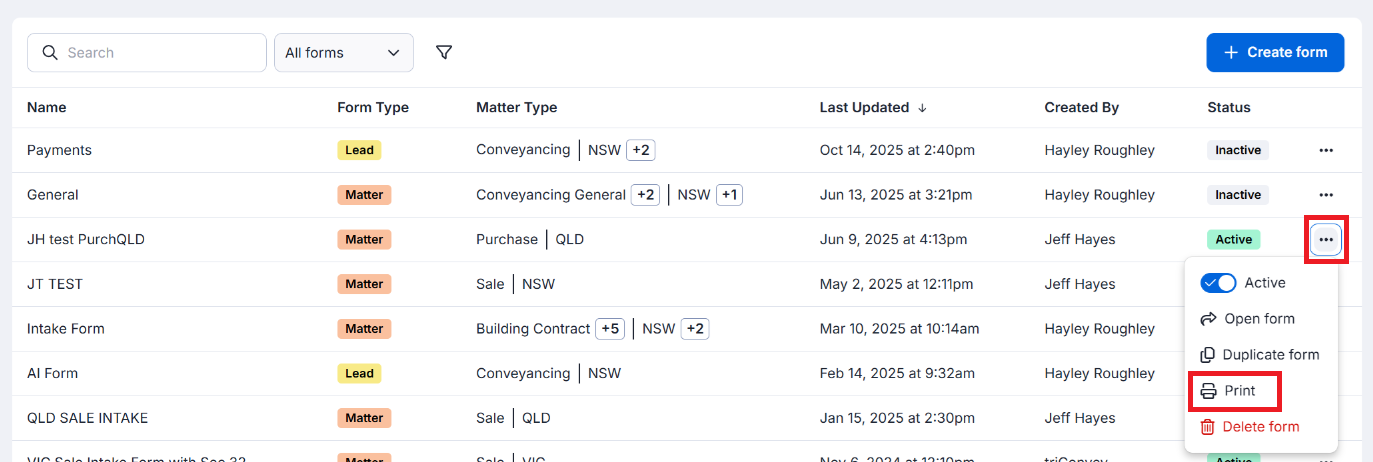Open more options for General row

(x=1326, y=195)
